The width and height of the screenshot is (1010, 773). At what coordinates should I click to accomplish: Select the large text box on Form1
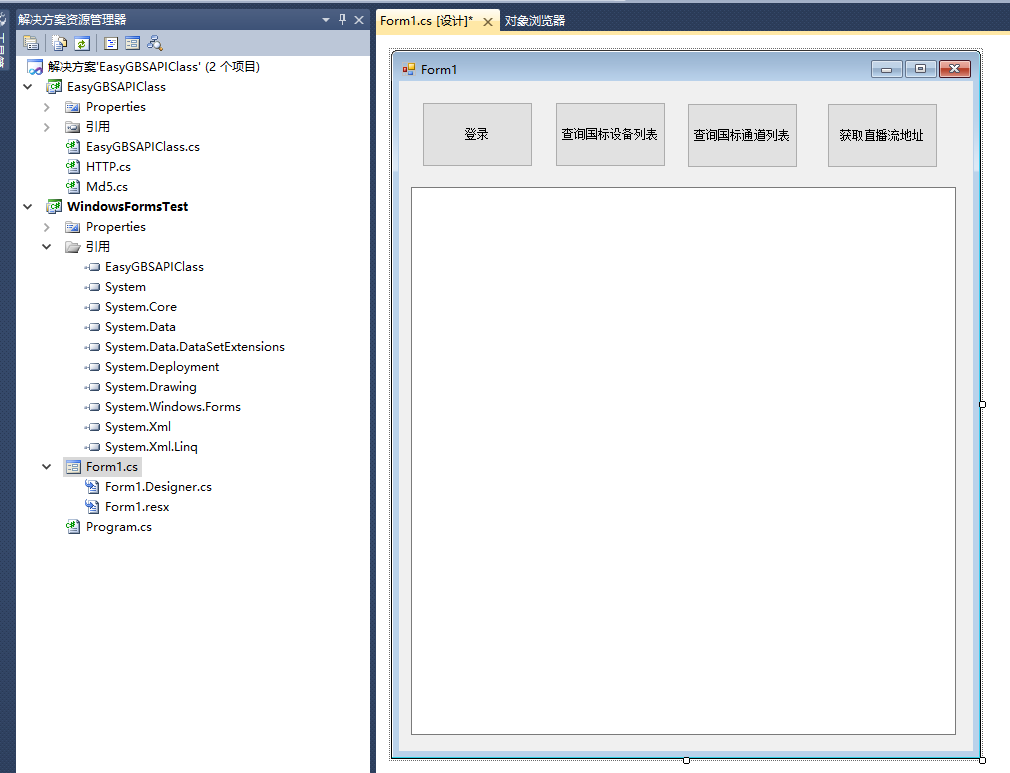683,461
